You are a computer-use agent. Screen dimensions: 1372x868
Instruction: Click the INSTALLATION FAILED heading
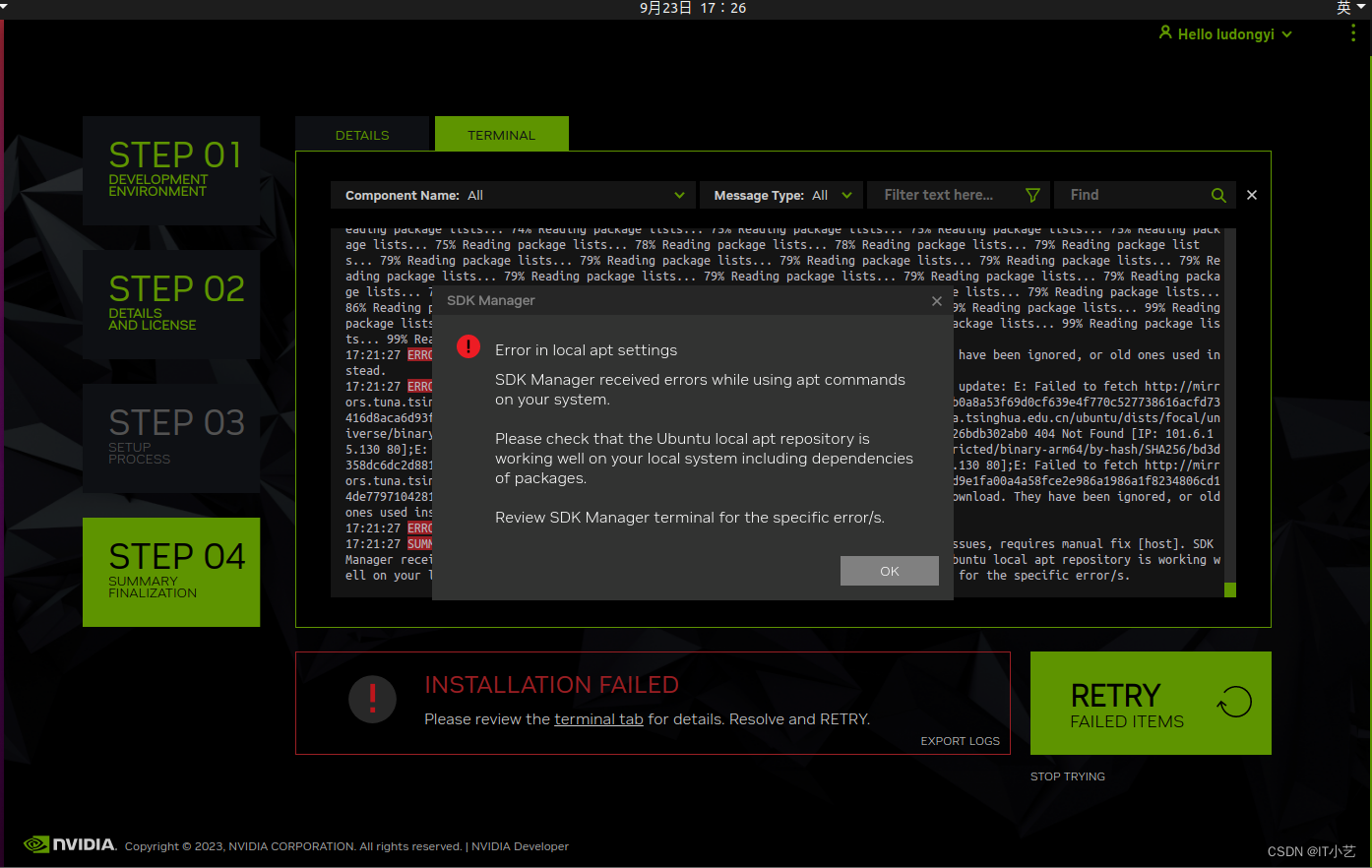[x=551, y=685]
